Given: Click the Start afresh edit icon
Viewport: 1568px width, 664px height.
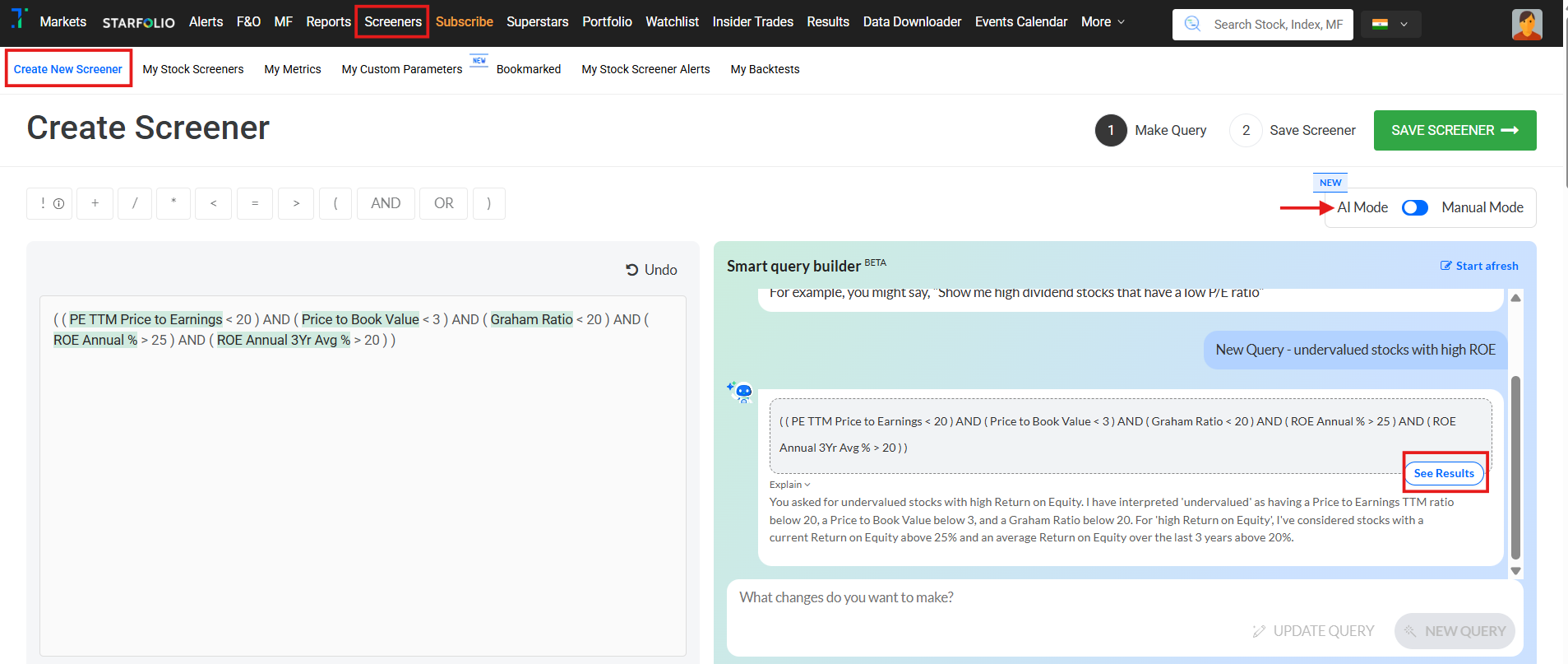Looking at the screenshot, I should 1445,266.
